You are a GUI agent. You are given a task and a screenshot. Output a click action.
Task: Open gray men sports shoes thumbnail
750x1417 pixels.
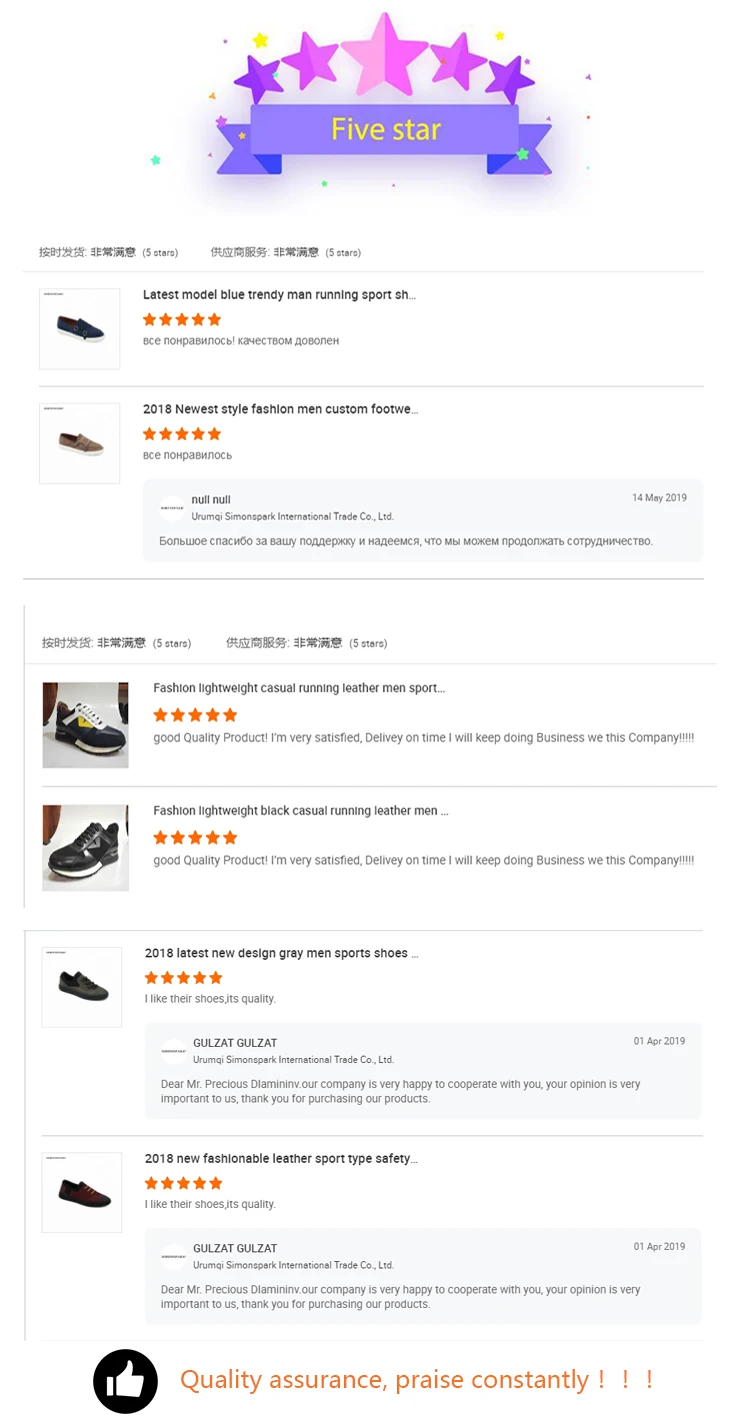81,987
